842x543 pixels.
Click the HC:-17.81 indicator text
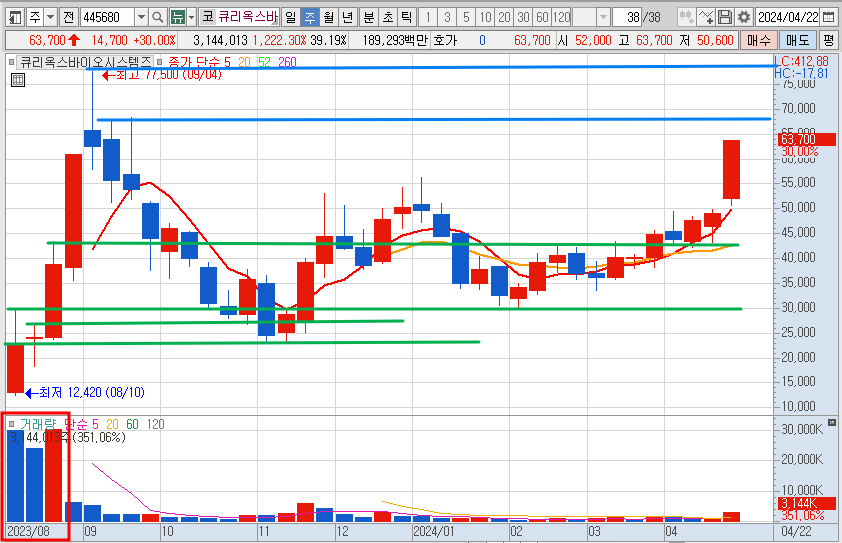pyautogui.click(x=801, y=73)
